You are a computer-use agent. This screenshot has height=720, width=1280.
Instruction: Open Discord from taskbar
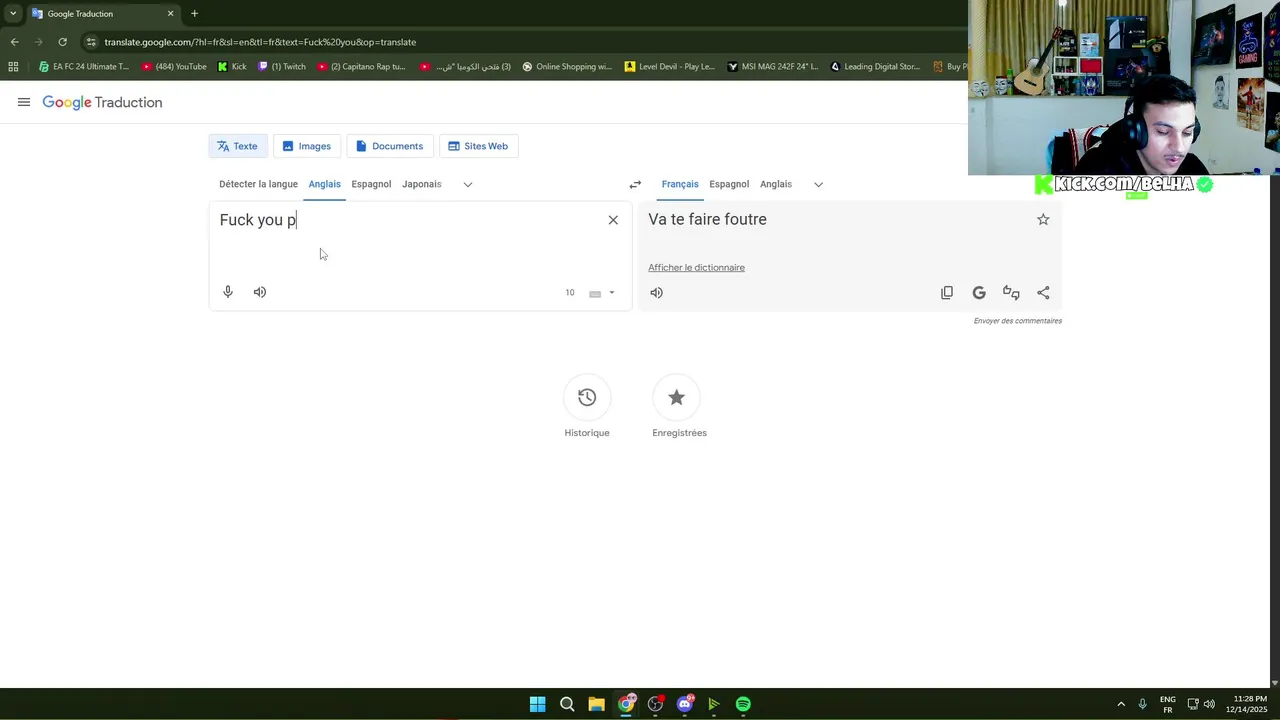click(x=685, y=704)
